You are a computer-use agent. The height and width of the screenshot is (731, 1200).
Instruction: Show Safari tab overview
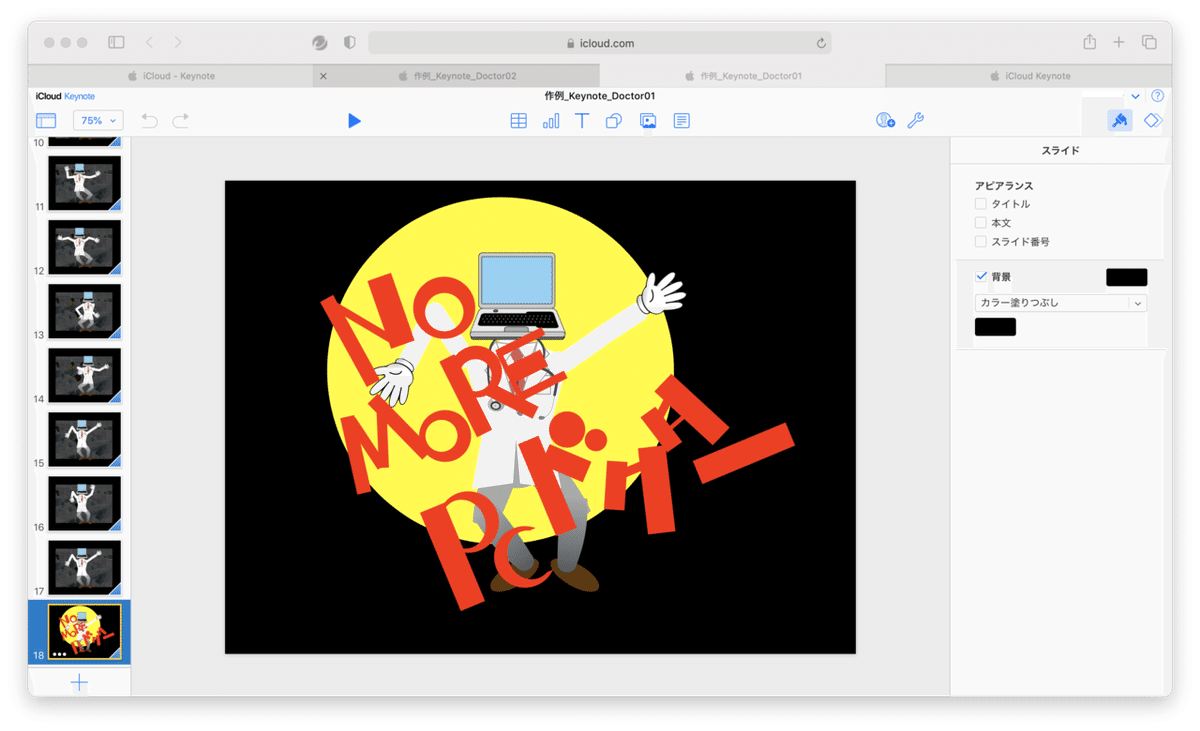coord(1149,42)
